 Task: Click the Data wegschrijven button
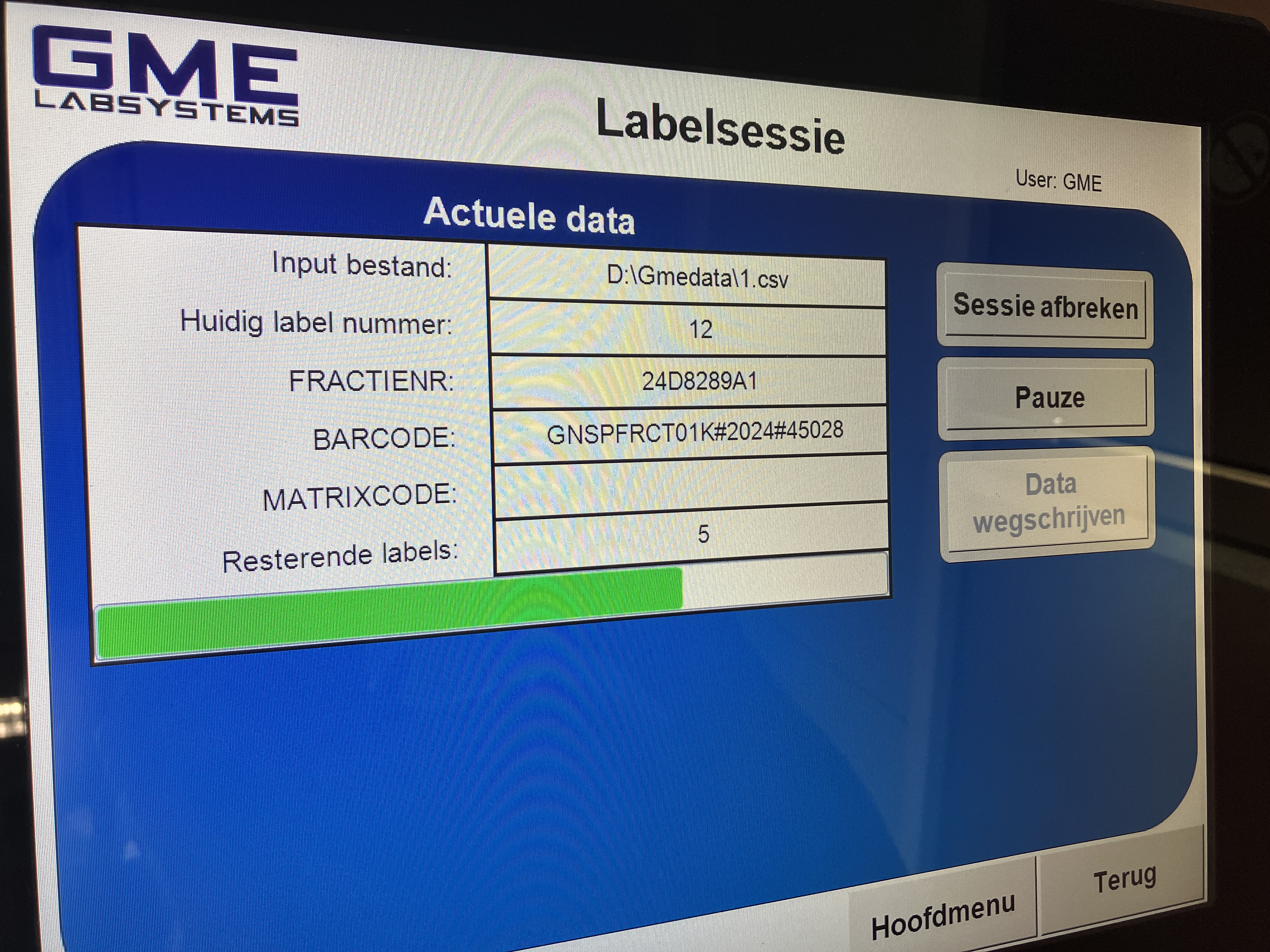pos(1047,501)
